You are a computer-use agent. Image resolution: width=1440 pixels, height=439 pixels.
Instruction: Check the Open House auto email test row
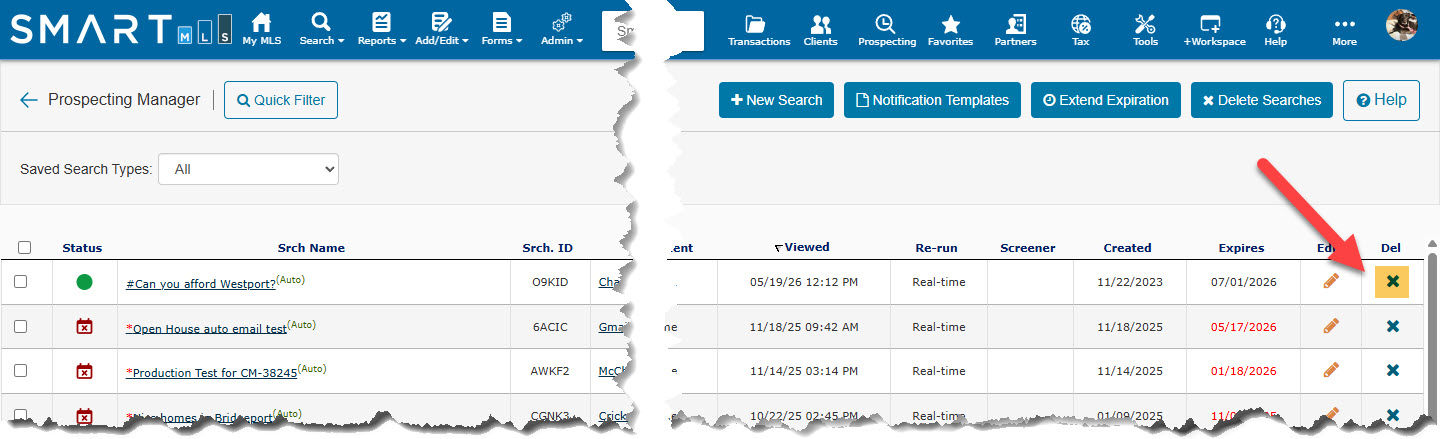pos(21,326)
